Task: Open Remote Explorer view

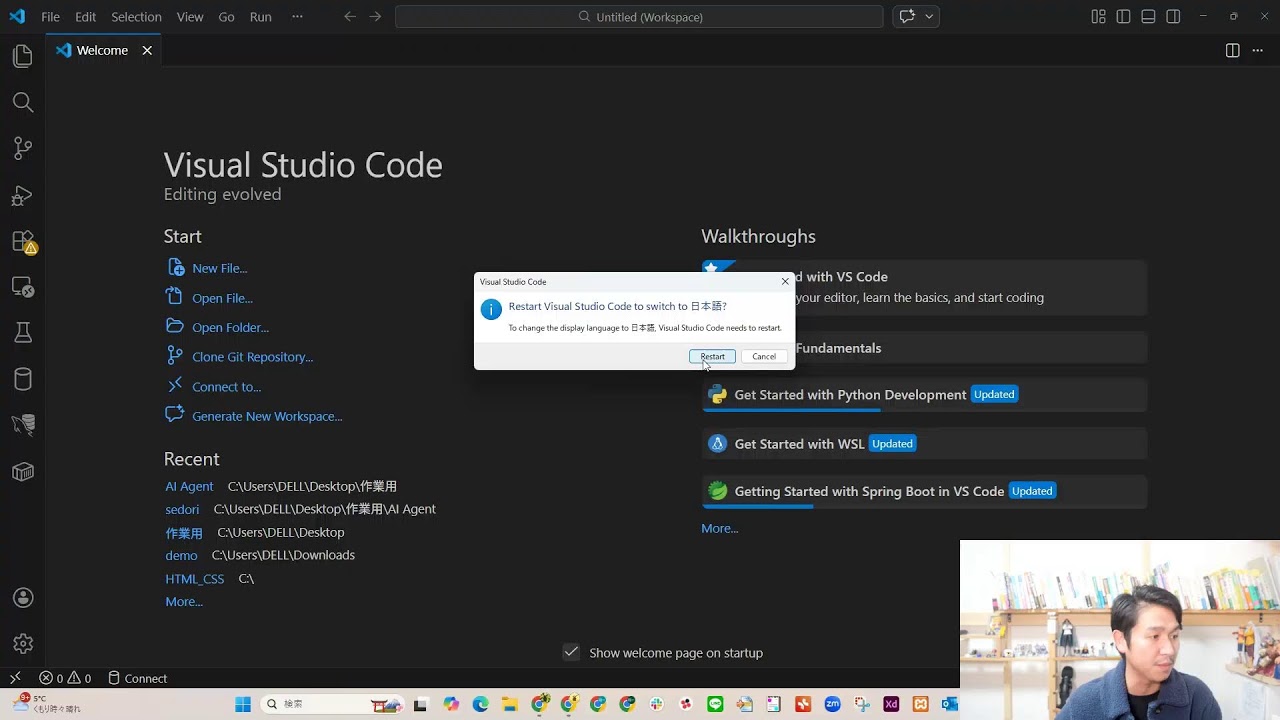Action: (23, 287)
